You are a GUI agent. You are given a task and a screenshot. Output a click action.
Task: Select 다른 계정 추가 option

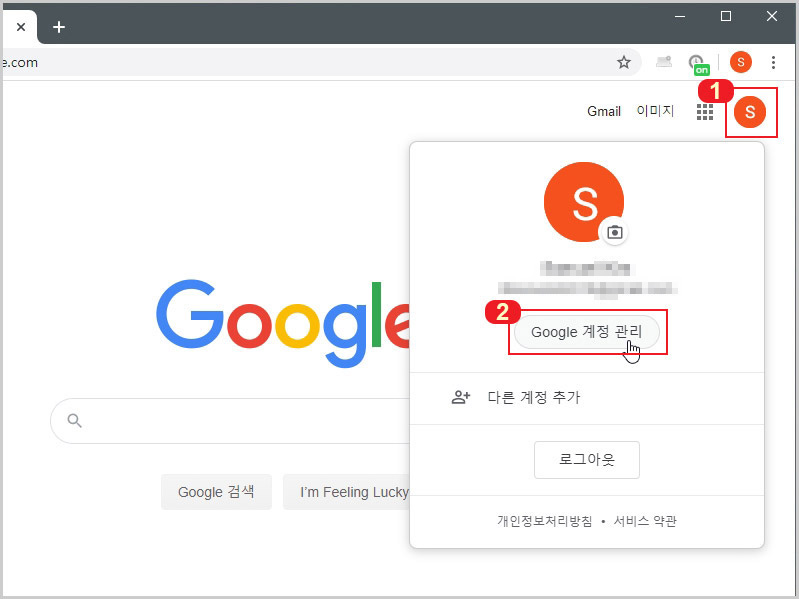pyautogui.click(x=587, y=398)
